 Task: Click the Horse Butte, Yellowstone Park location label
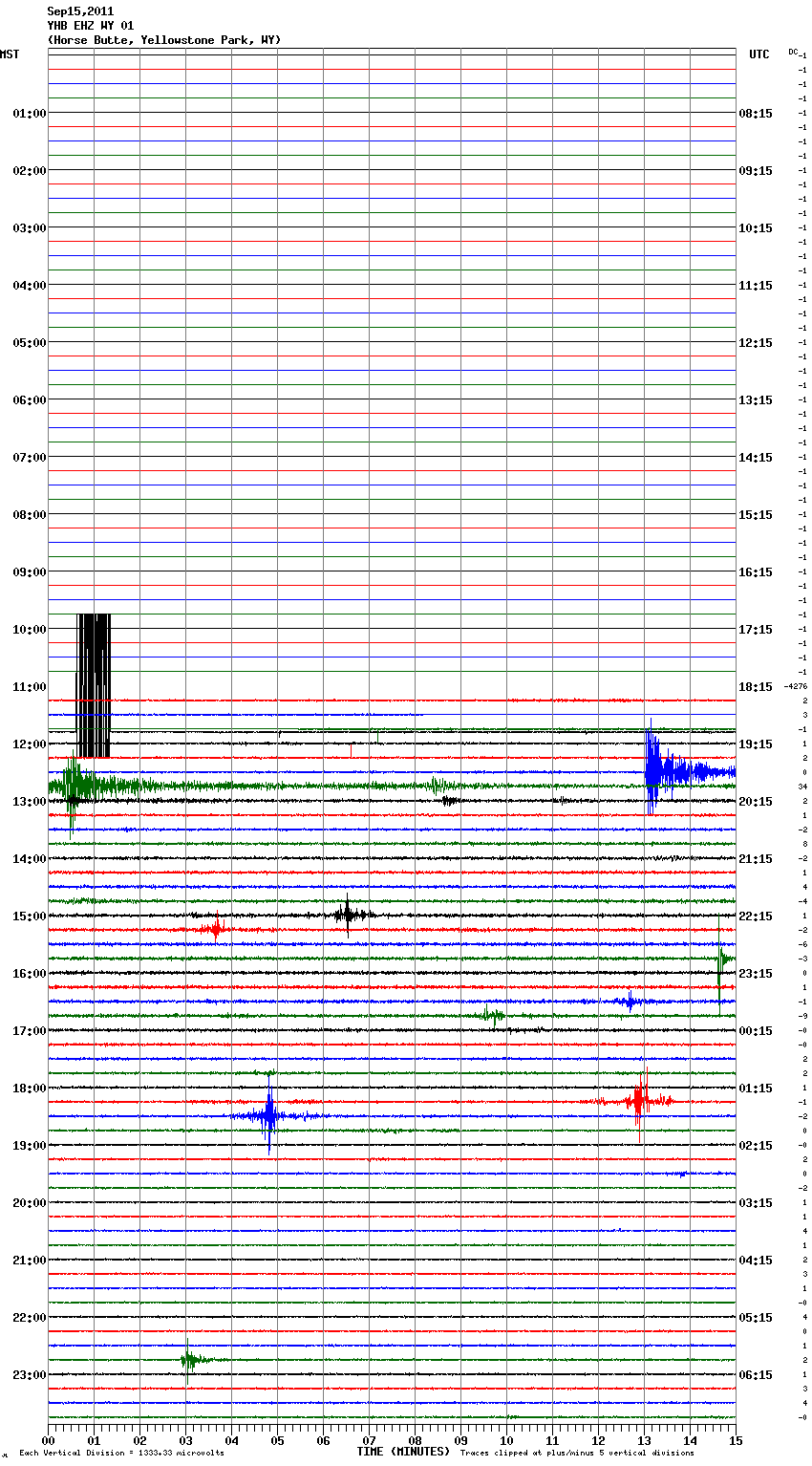pyautogui.click(x=164, y=40)
